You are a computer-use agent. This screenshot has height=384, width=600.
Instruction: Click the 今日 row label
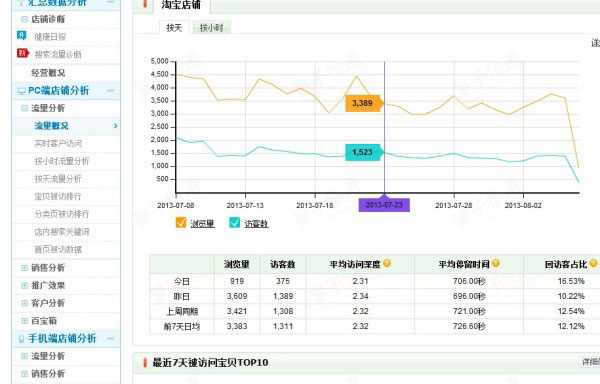pos(182,281)
